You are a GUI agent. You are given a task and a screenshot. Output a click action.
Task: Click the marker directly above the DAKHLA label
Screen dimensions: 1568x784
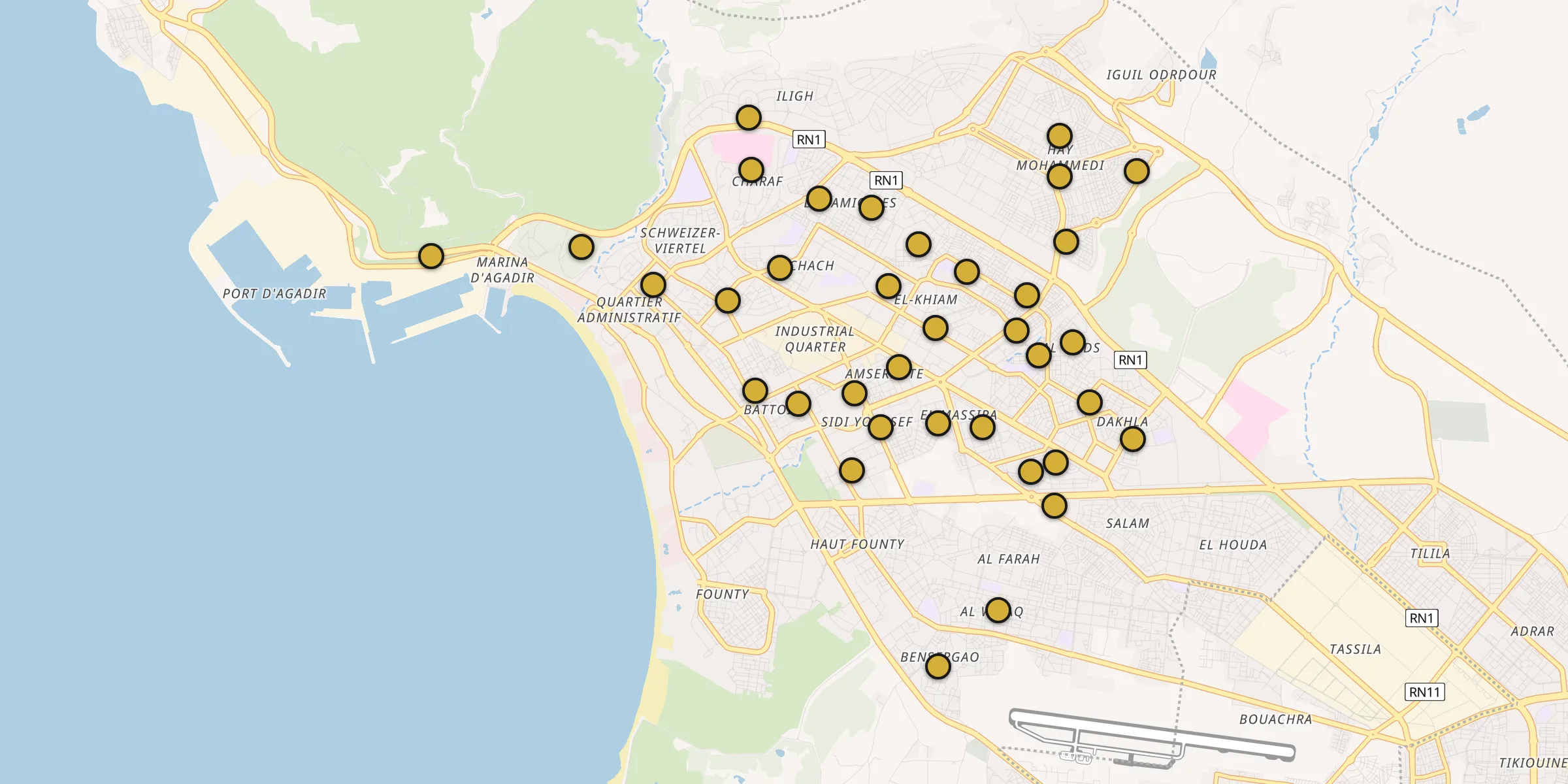point(1090,402)
